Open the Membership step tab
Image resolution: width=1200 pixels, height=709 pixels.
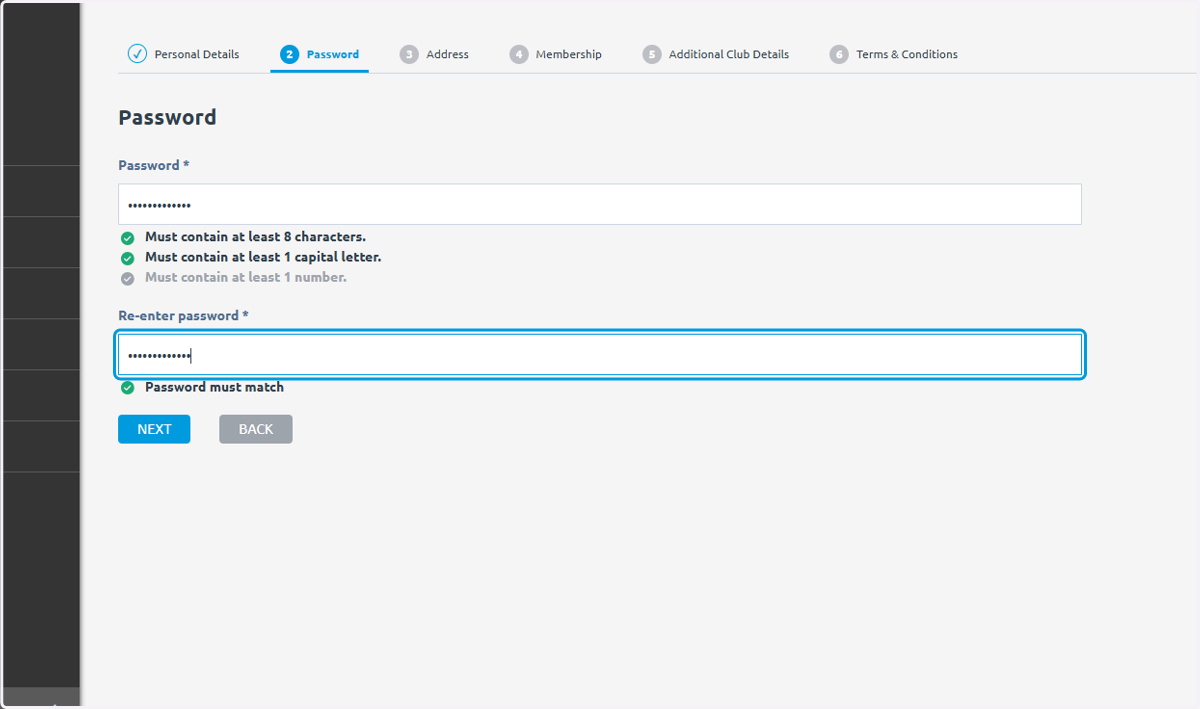555,54
